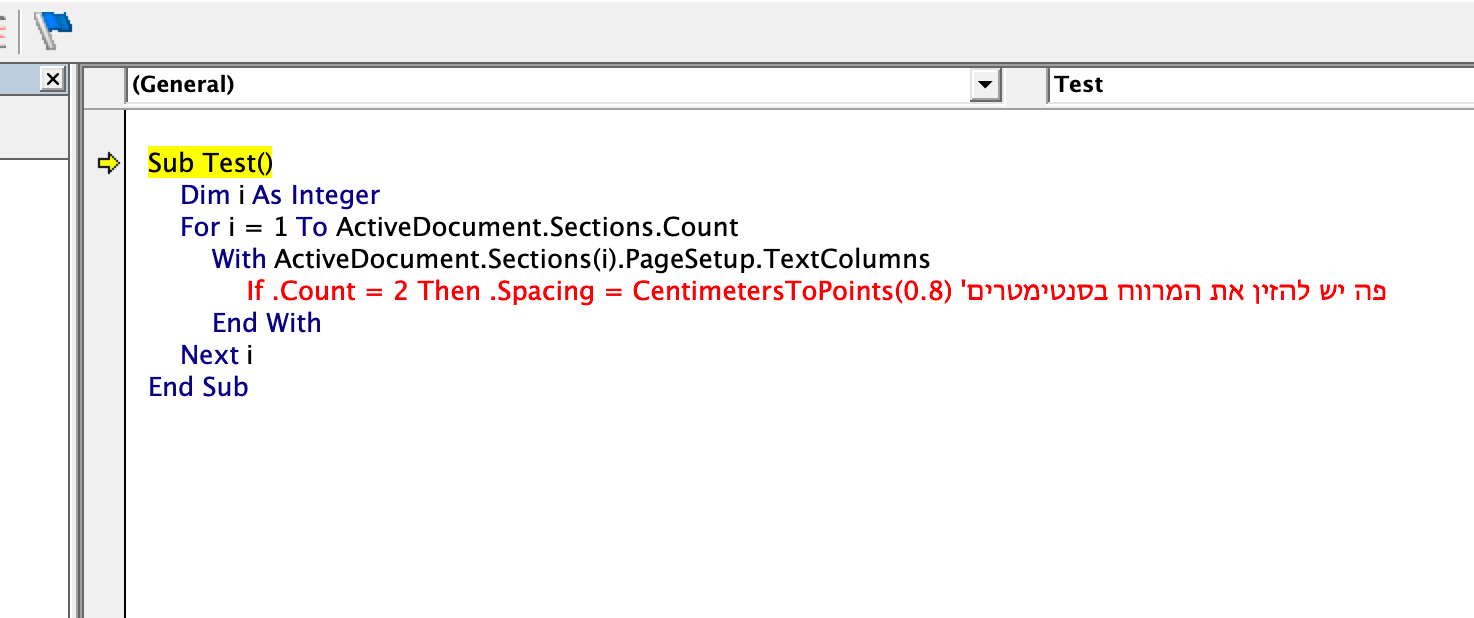
Task: Click PageSetup.TextColumns in the With line
Action: [x=790, y=259]
